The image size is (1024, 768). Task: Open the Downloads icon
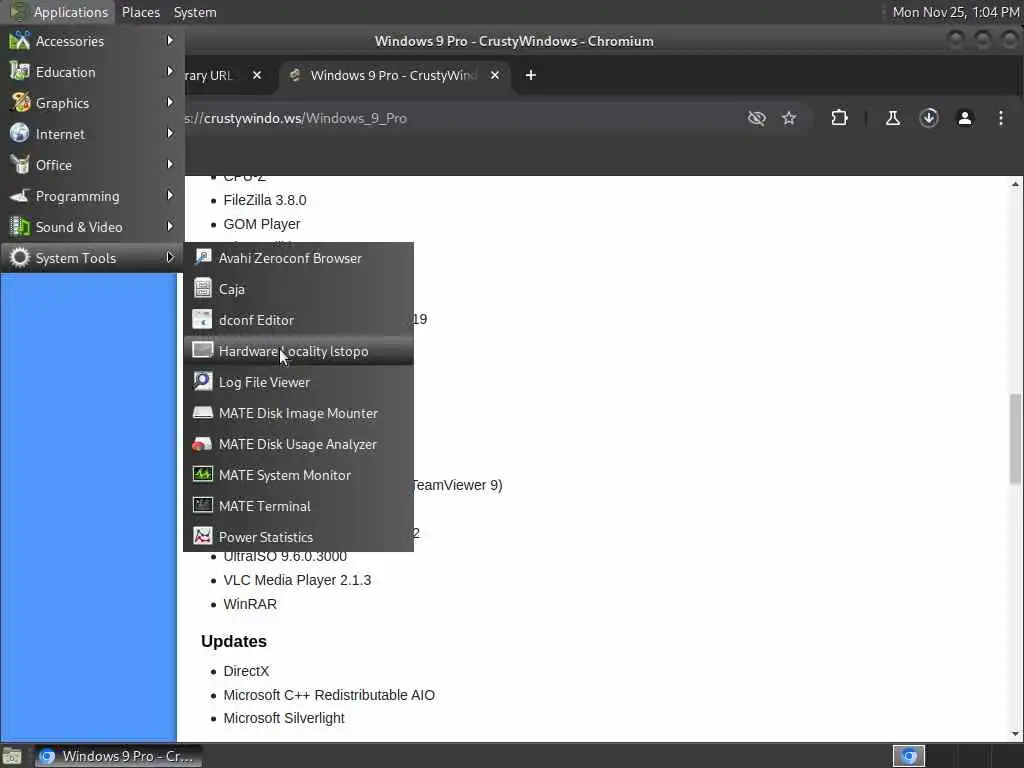929,118
